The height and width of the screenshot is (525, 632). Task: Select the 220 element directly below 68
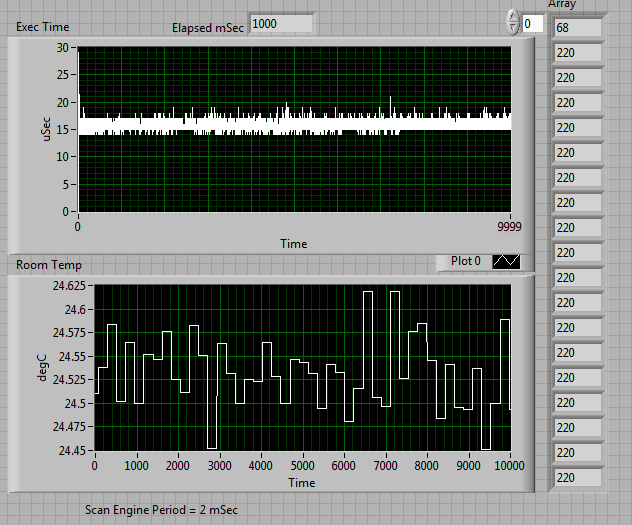pyautogui.click(x=578, y=53)
